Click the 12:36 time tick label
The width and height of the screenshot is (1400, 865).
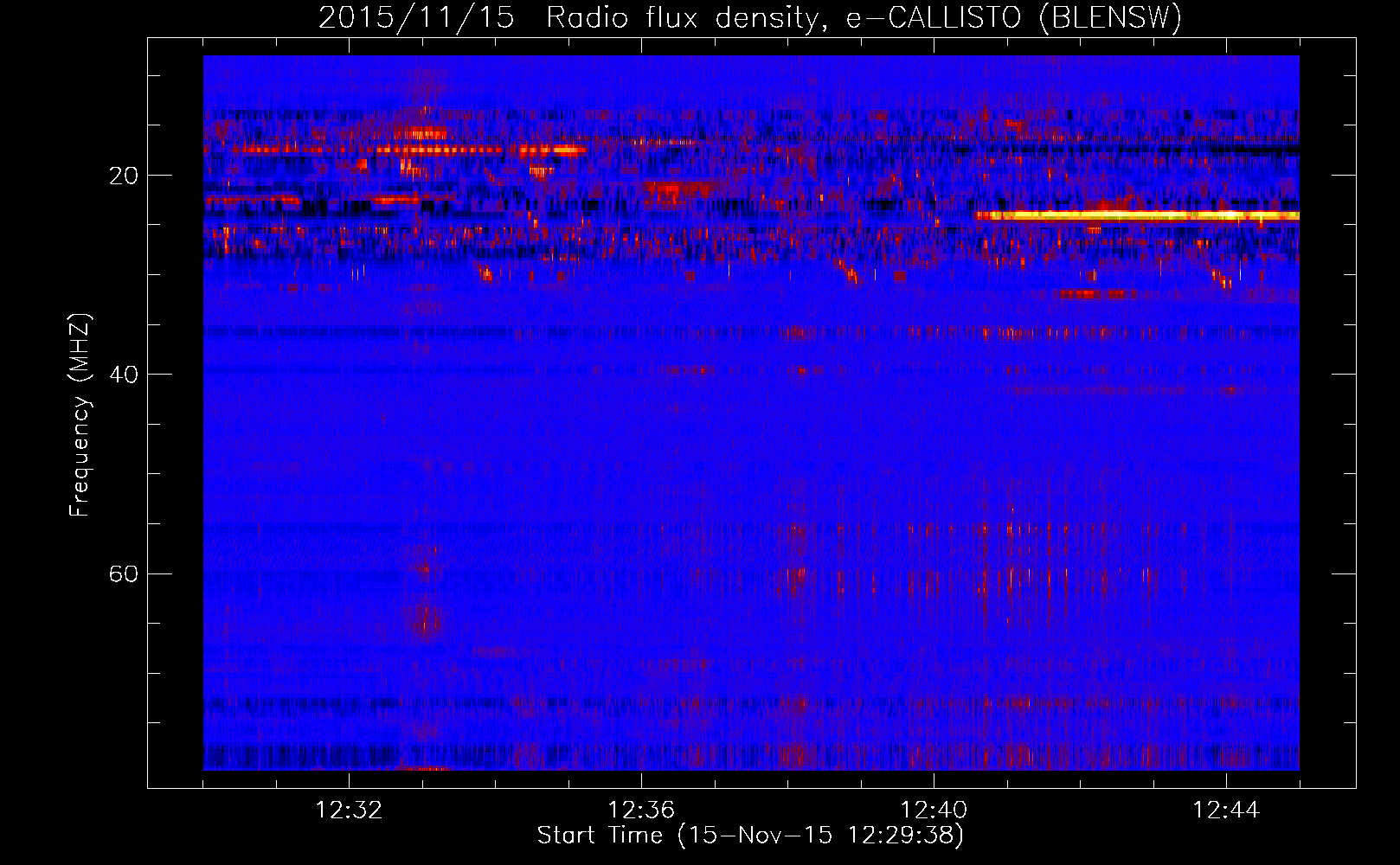point(641,811)
